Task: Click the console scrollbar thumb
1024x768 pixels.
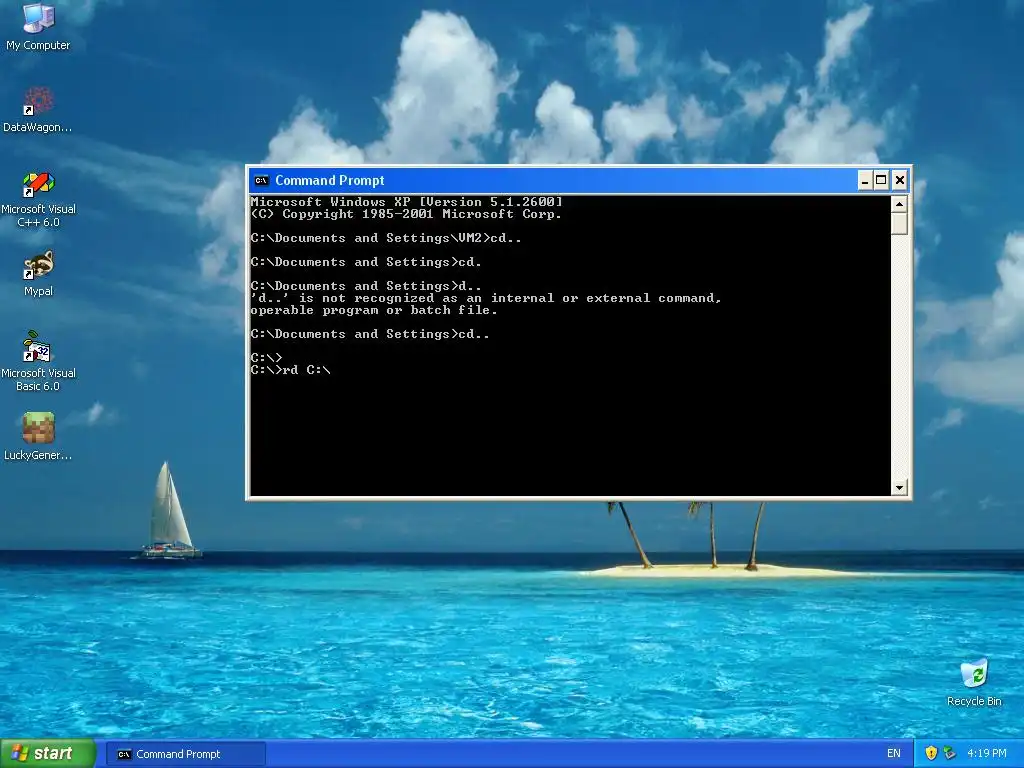Action: [x=899, y=223]
